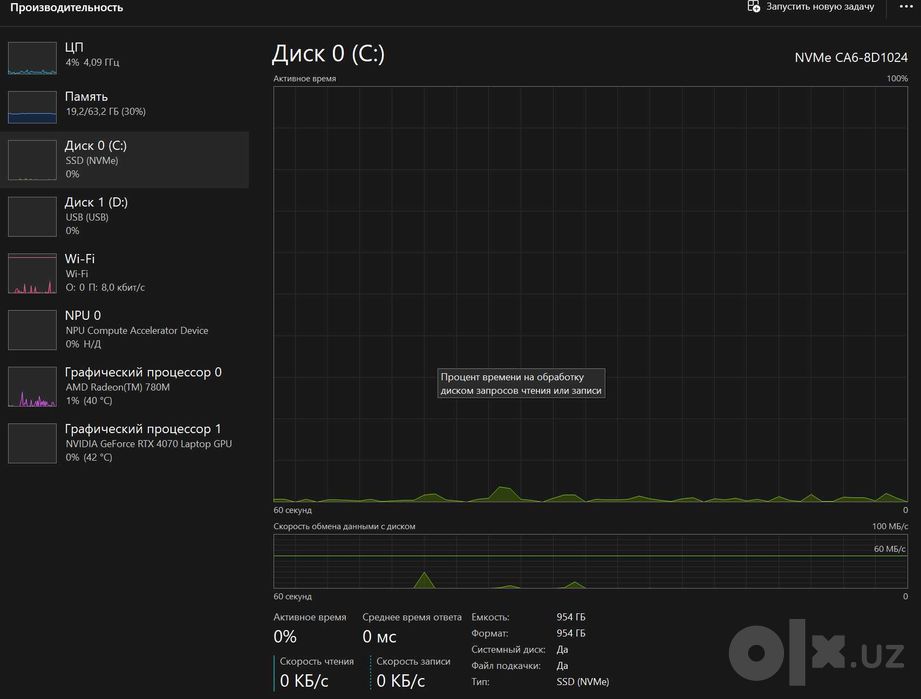This screenshot has width=921, height=699.
Task: Select Графический процессор 0 AMD Radeon entry
Action: click(x=125, y=387)
